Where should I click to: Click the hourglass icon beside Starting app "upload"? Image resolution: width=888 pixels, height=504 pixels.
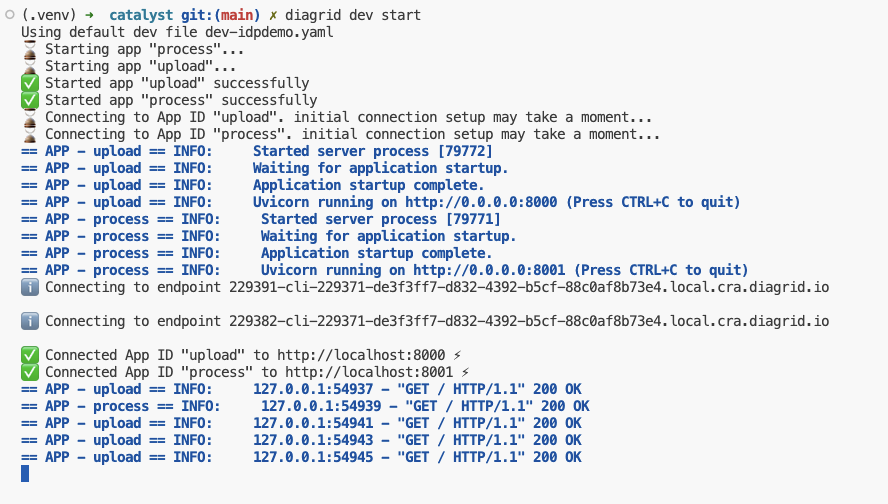pos(29,66)
